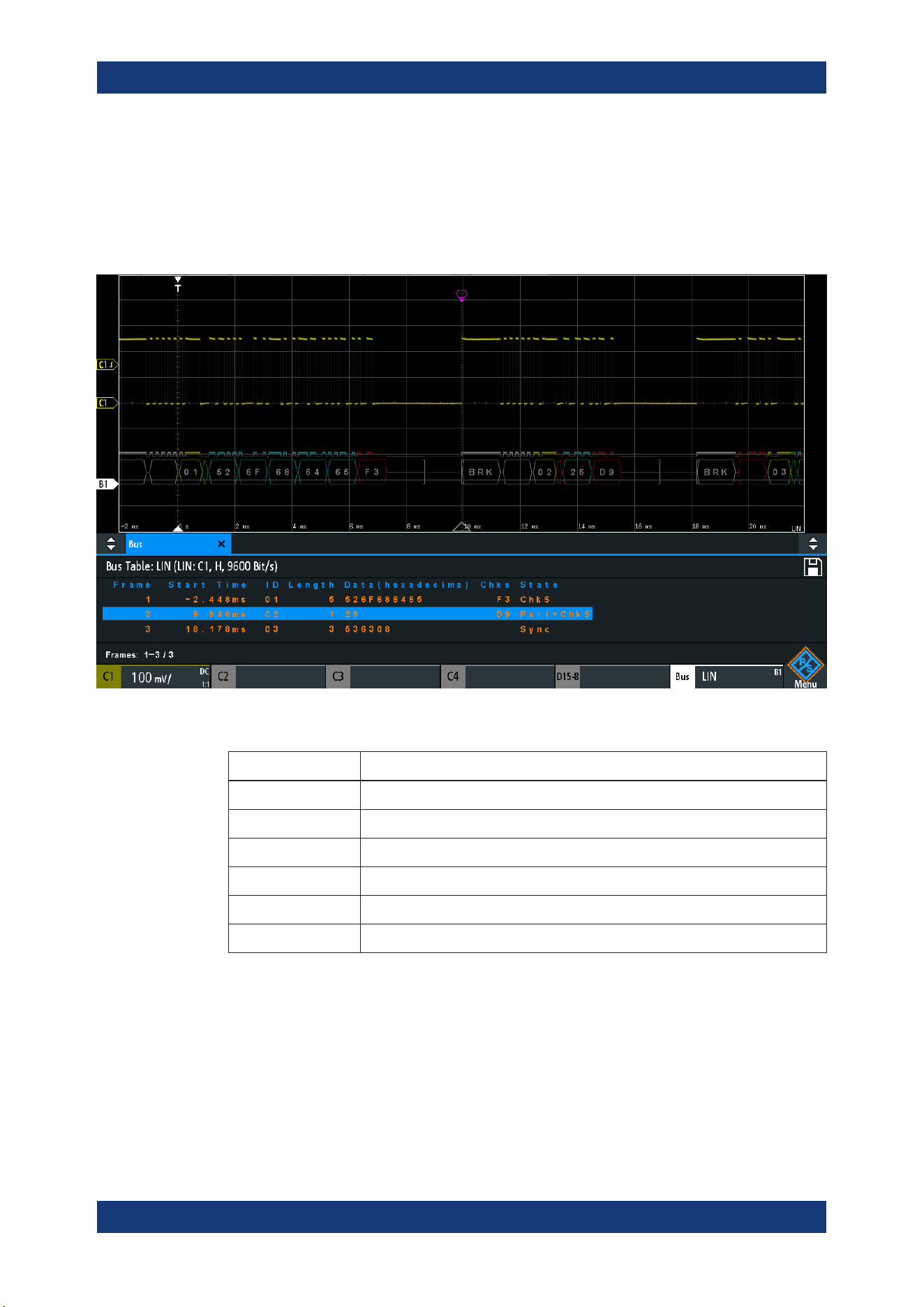Viewport: 924px width, 1307px height.
Task: Click the magenta zoom position marker
Action: [x=461, y=295]
